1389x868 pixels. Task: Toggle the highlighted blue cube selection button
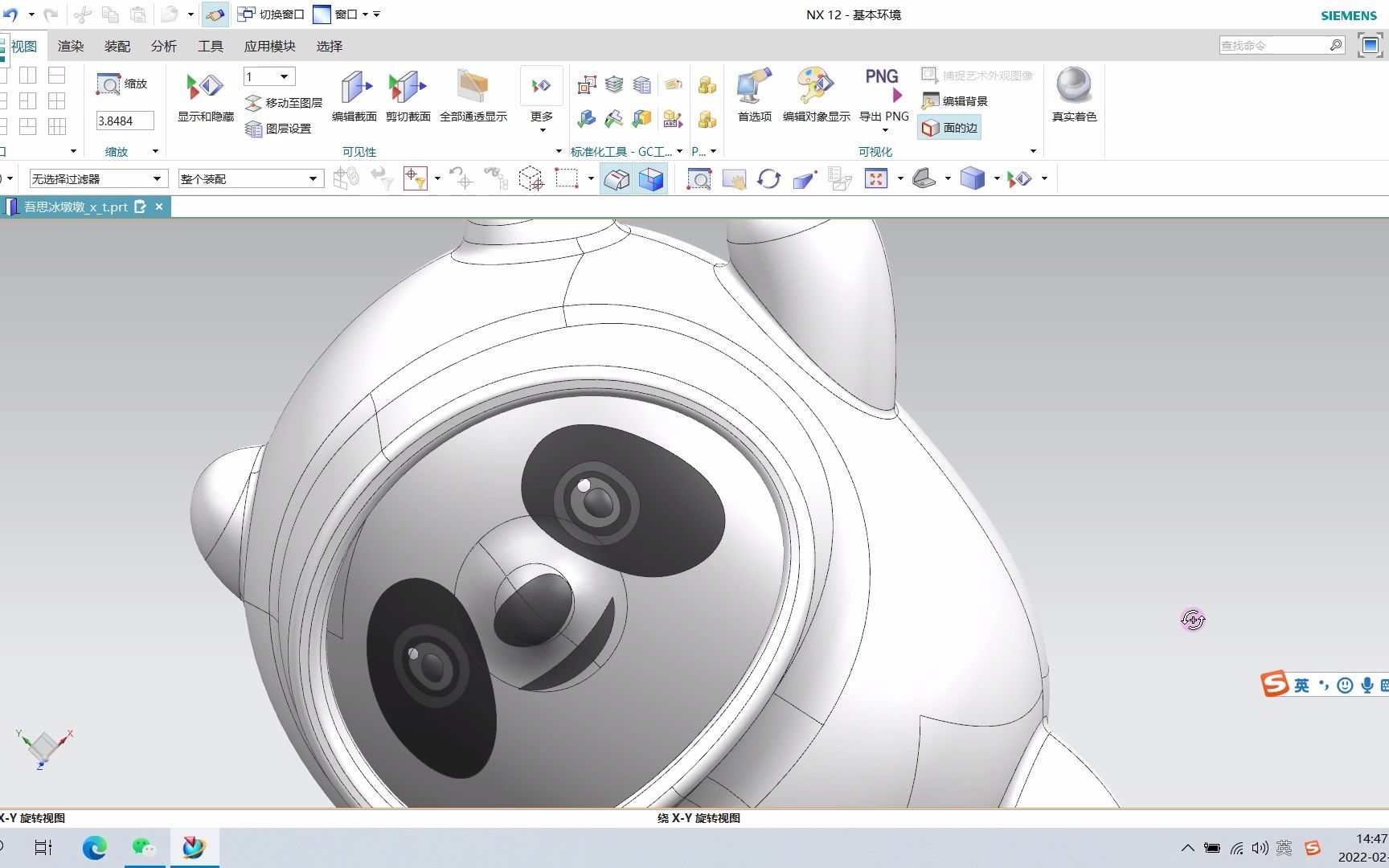(x=651, y=178)
